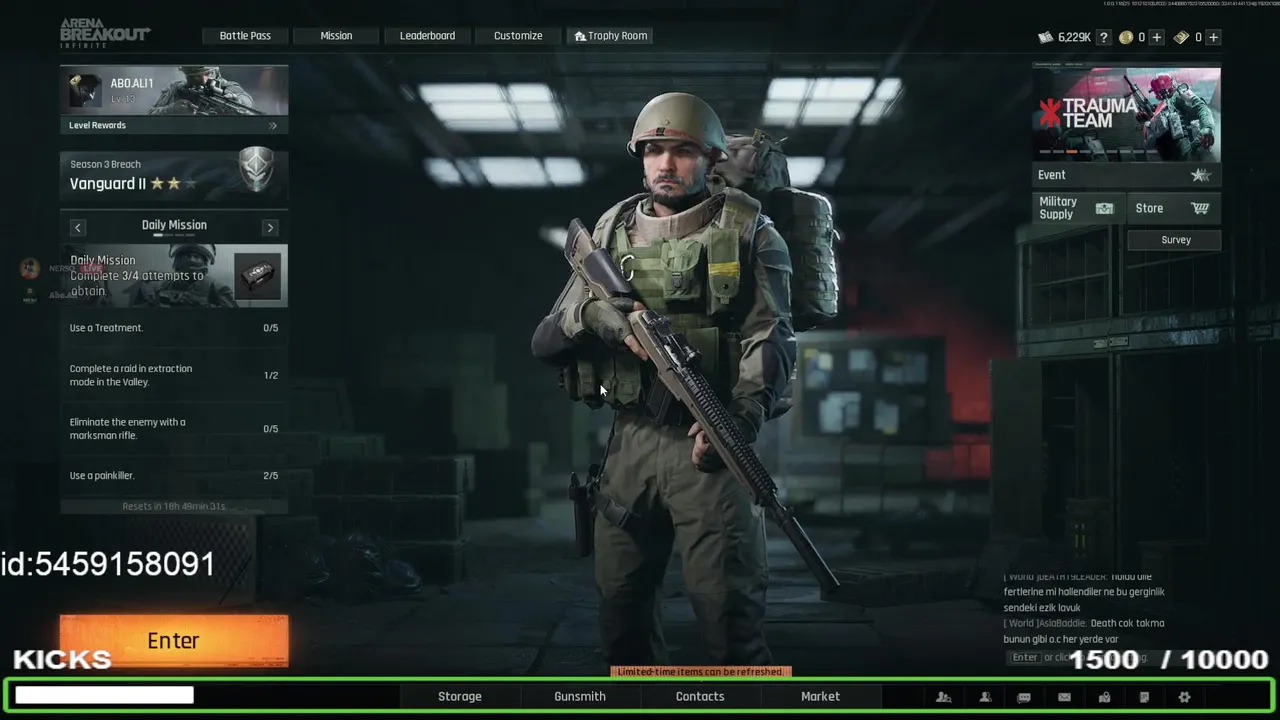Screen dimensions: 1280x720
Task: Open the Mission tab
Action: pos(336,36)
